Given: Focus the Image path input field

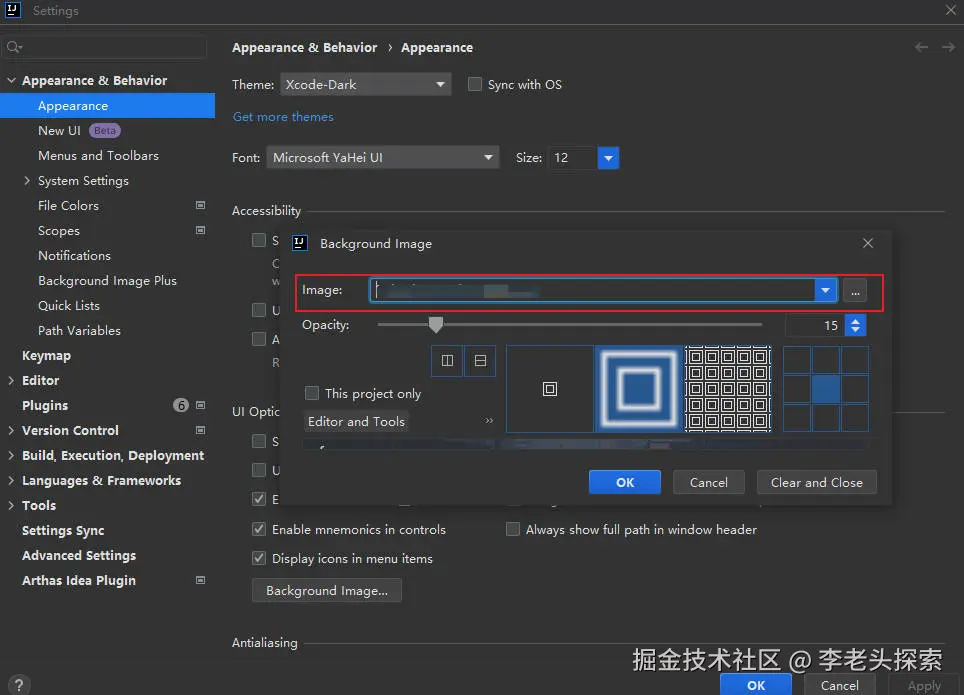Looking at the screenshot, I should [593, 290].
